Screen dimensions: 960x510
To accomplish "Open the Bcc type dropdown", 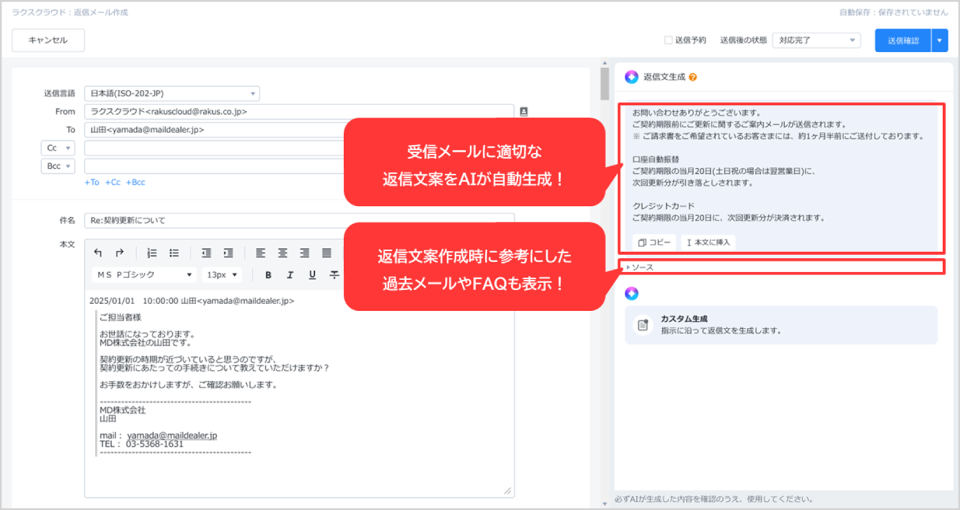I will [58, 166].
